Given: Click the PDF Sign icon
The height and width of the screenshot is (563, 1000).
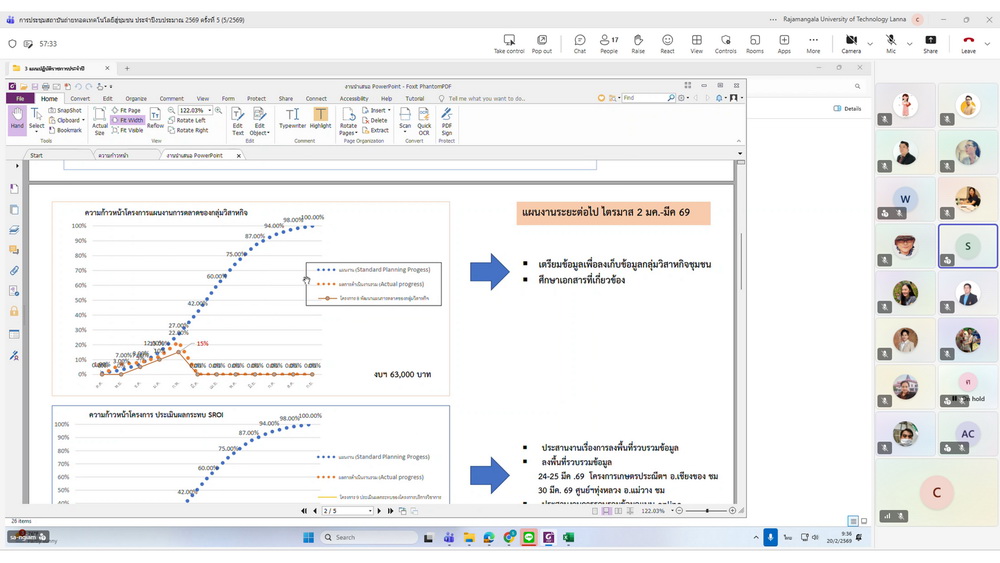Looking at the screenshot, I should pyautogui.click(x=446, y=120).
